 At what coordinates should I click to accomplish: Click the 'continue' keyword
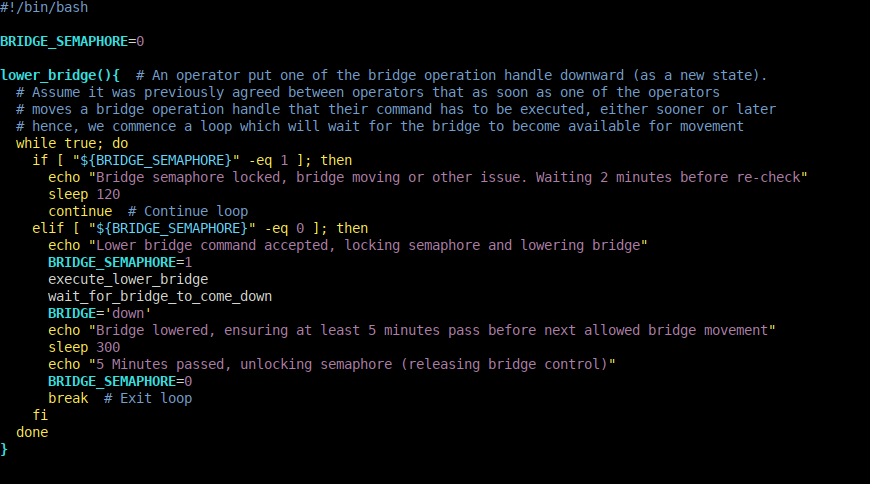(x=80, y=211)
